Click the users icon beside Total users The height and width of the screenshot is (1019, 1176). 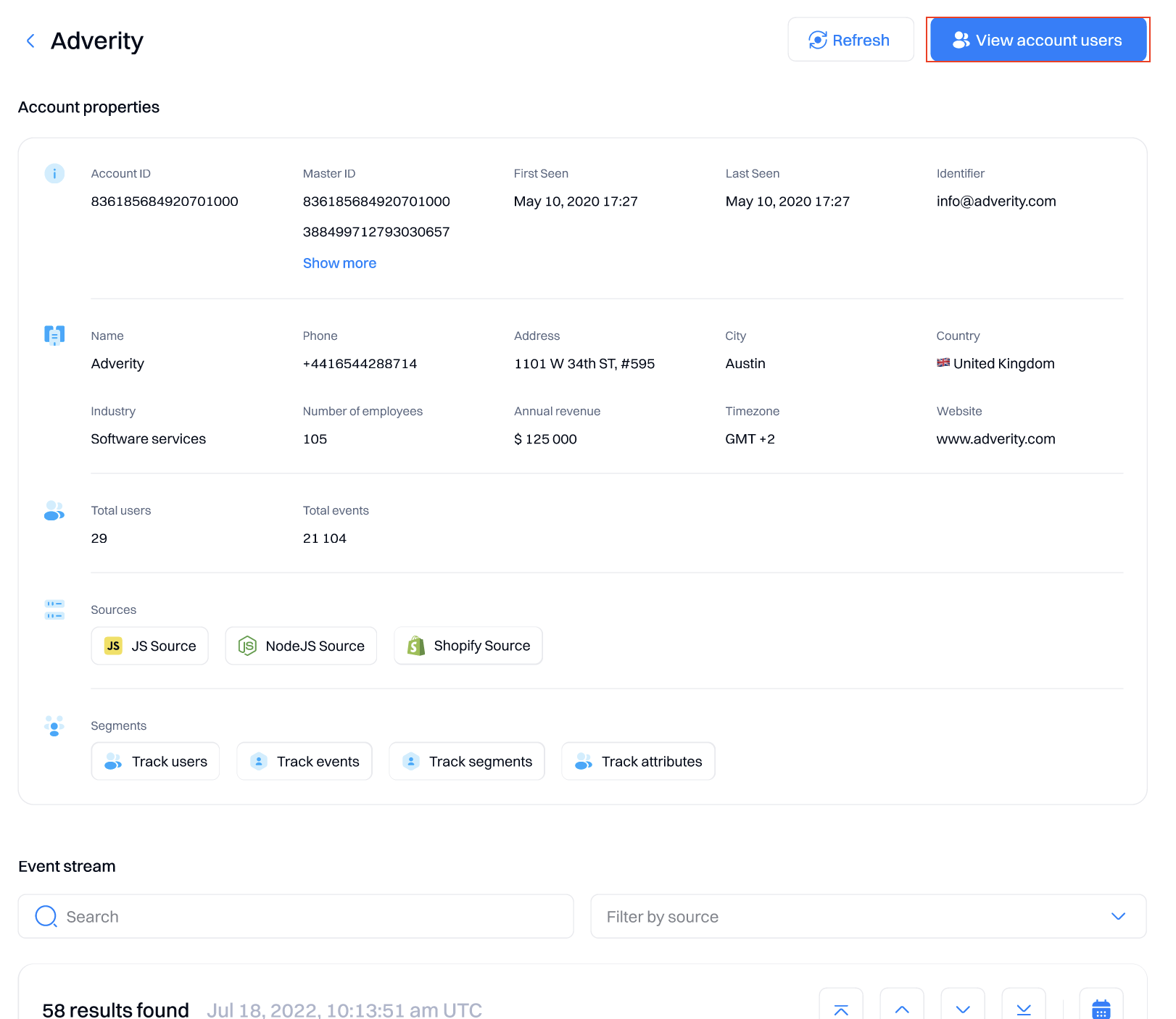coord(54,510)
